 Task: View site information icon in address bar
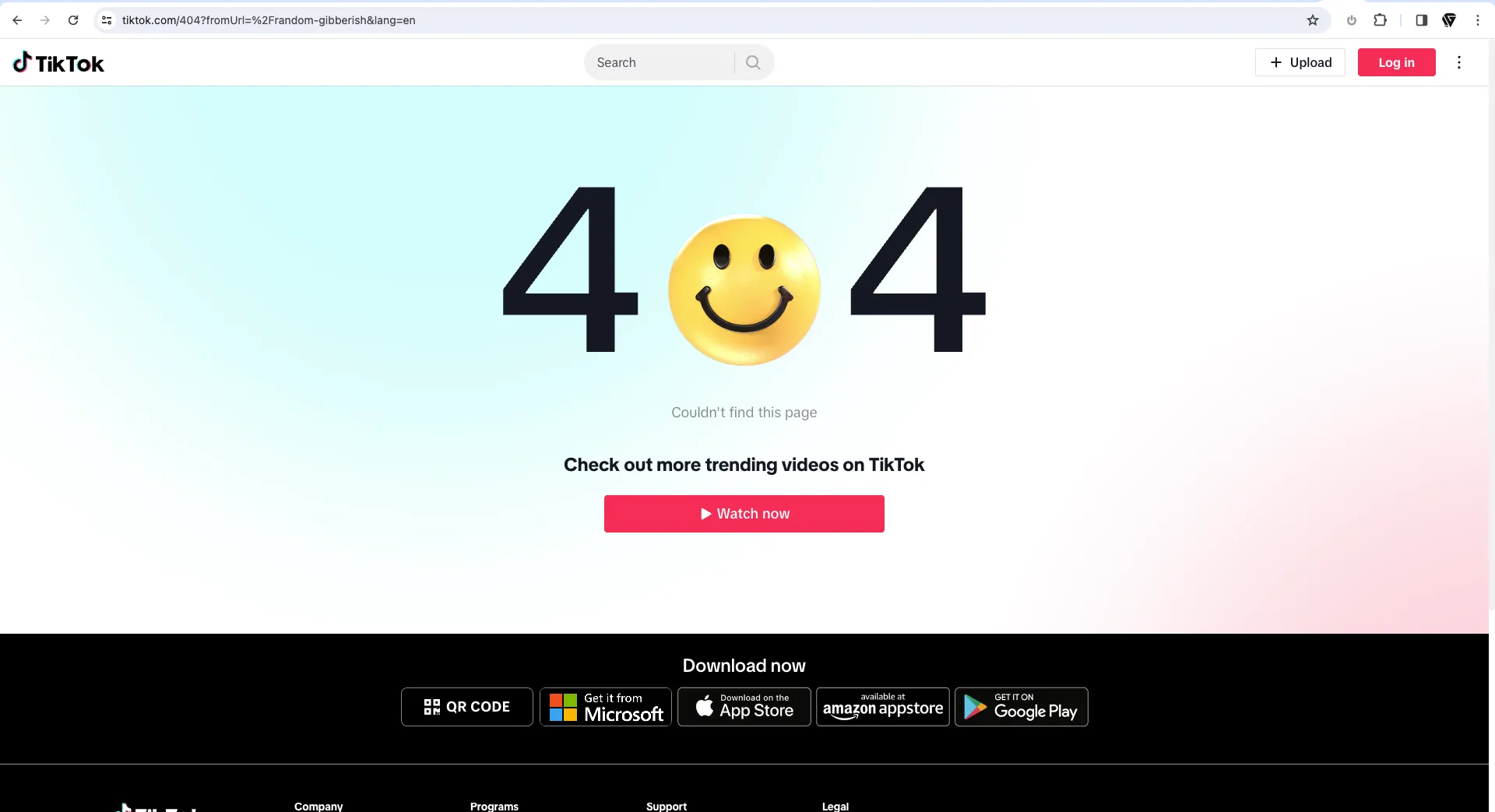(107, 20)
